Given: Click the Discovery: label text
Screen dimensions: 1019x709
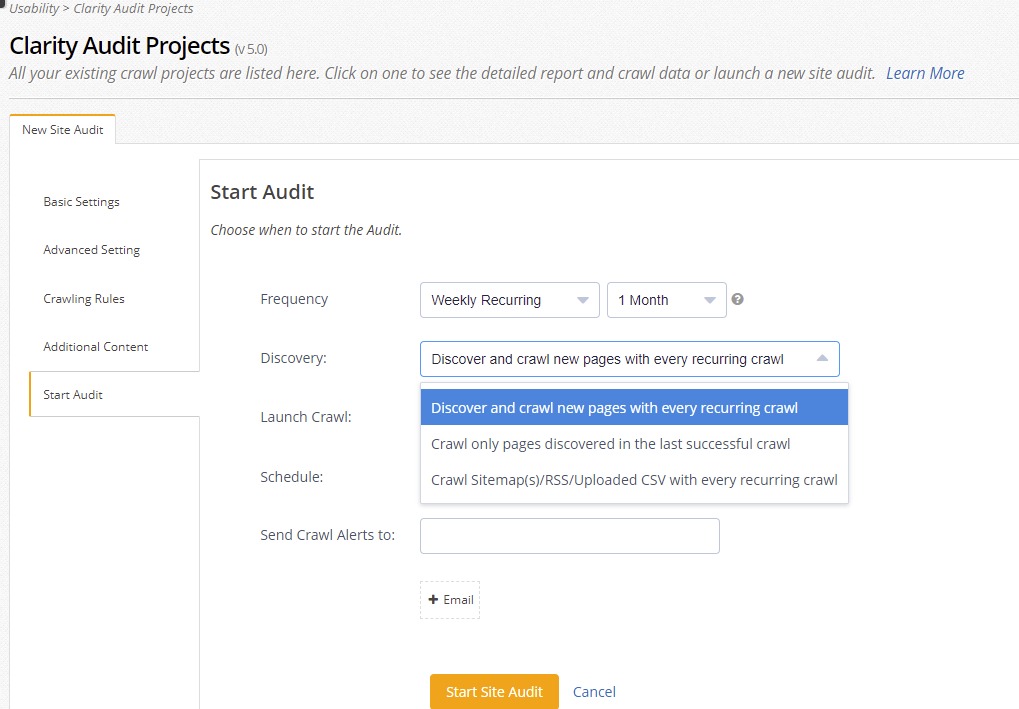Looking at the screenshot, I should click(293, 358).
